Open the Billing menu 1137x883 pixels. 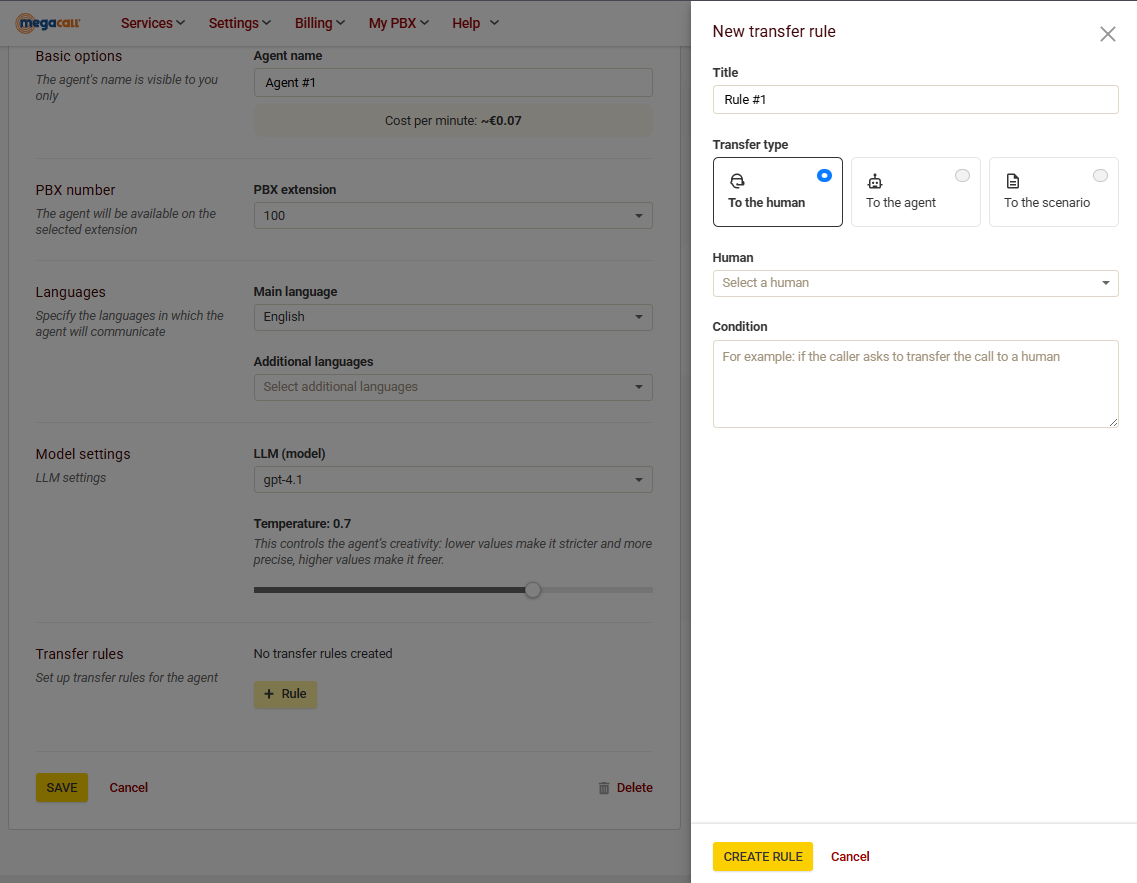click(319, 23)
